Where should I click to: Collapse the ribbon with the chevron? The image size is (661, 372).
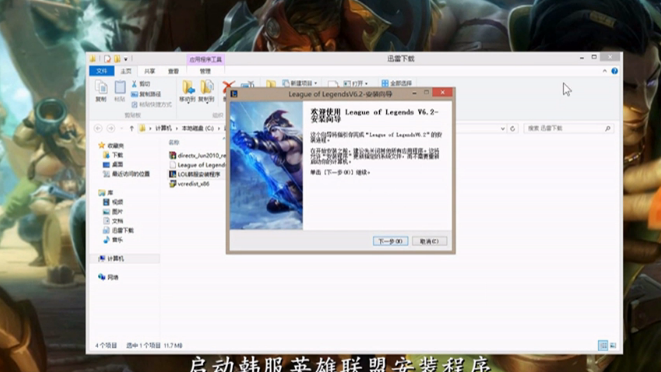click(605, 71)
